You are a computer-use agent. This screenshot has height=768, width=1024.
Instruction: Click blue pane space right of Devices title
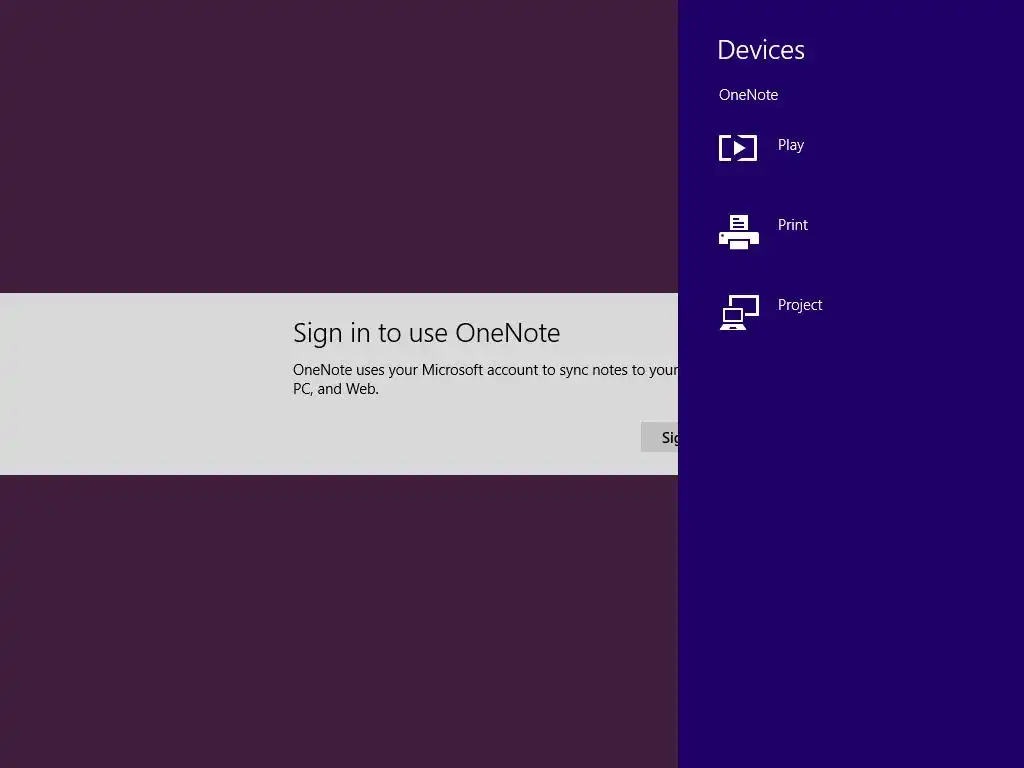click(x=914, y=50)
